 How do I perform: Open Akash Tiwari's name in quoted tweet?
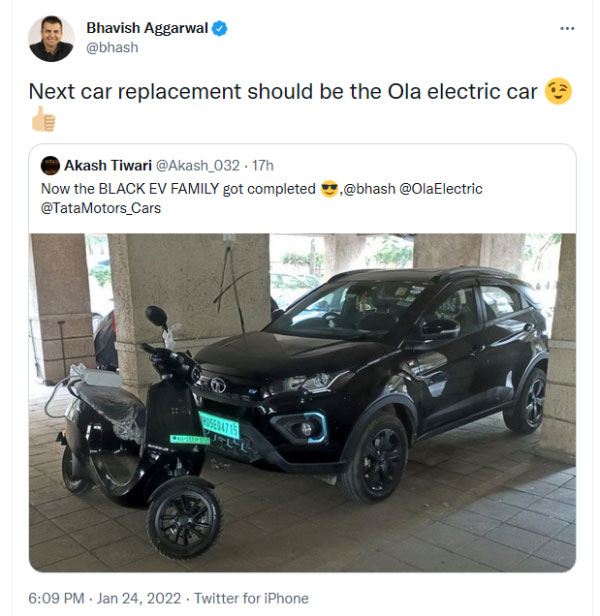pos(108,165)
